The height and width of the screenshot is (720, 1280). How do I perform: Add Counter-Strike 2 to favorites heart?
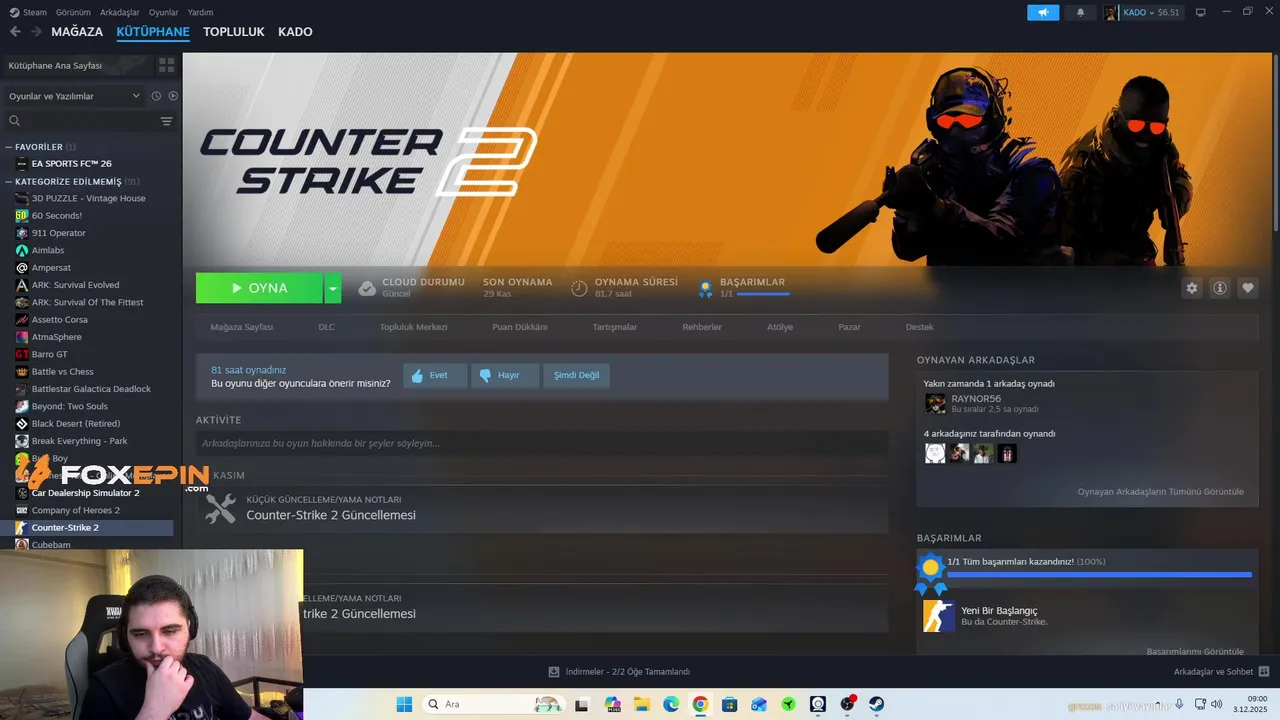coord(1248,288)
